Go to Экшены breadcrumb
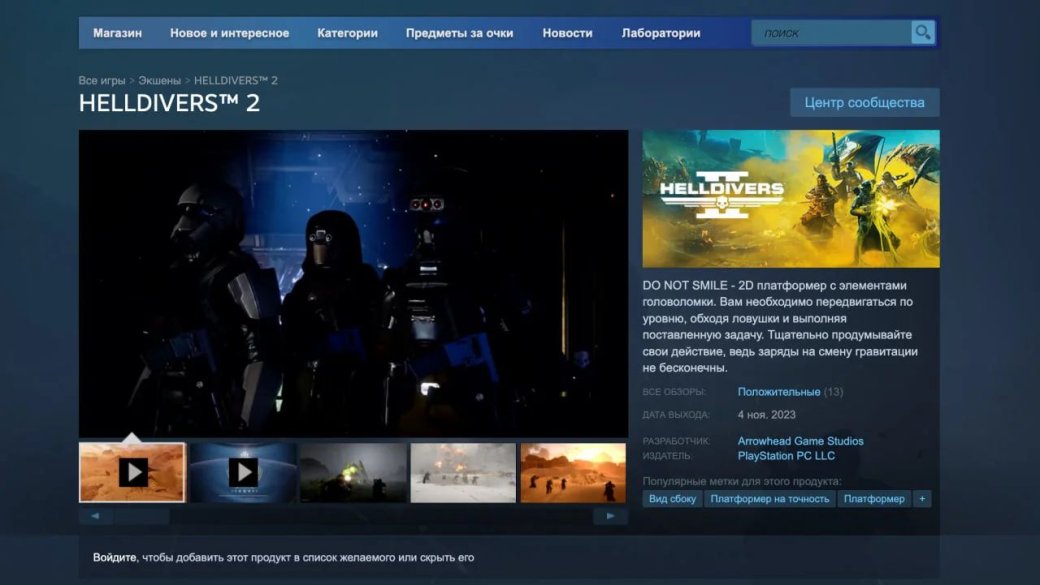The width and height of the screenshot is (1040, 585). coord(159,80)
